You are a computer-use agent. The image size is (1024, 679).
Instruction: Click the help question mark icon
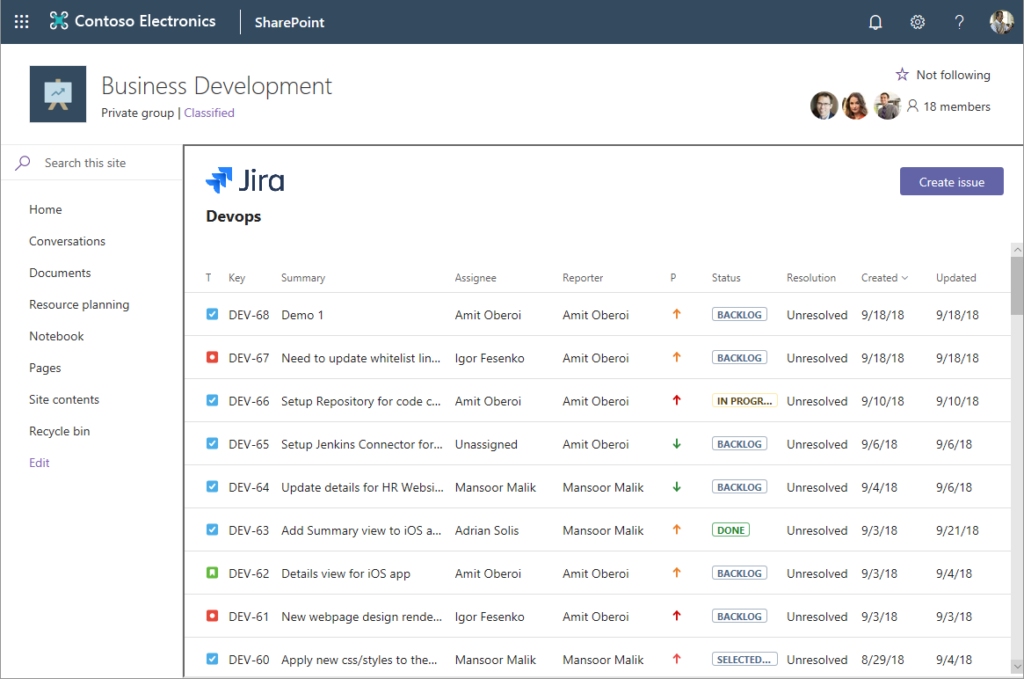(959, 22)
